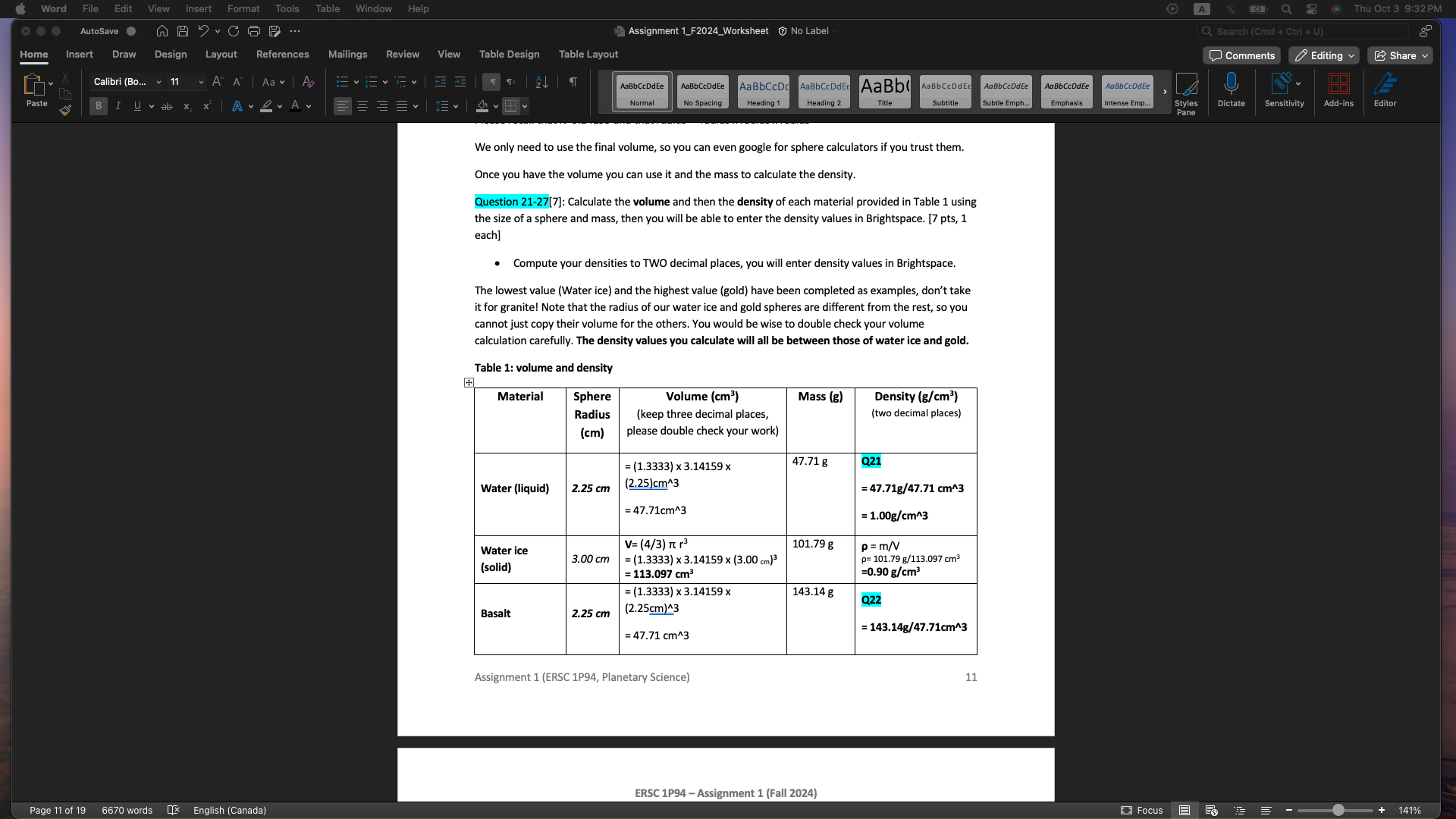Screen dimensions: 1456x819
Task: Expand the styles gallery arrow
Action: coord(1165,92)
